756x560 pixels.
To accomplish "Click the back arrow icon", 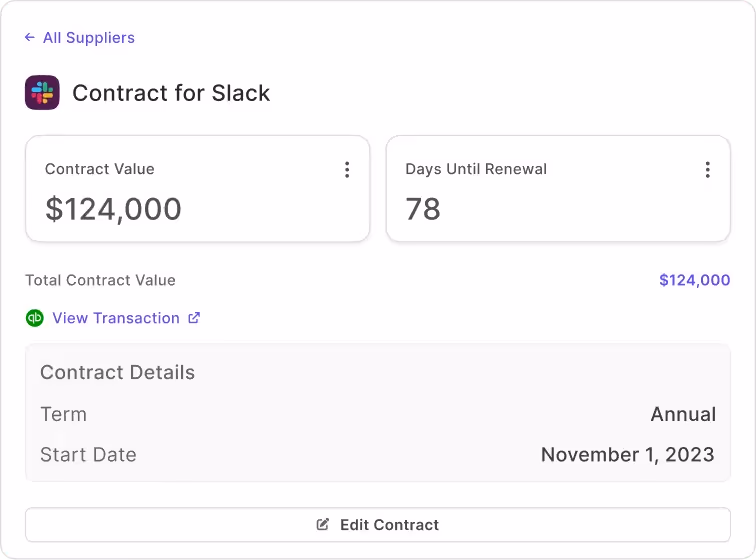I will 30,38.
